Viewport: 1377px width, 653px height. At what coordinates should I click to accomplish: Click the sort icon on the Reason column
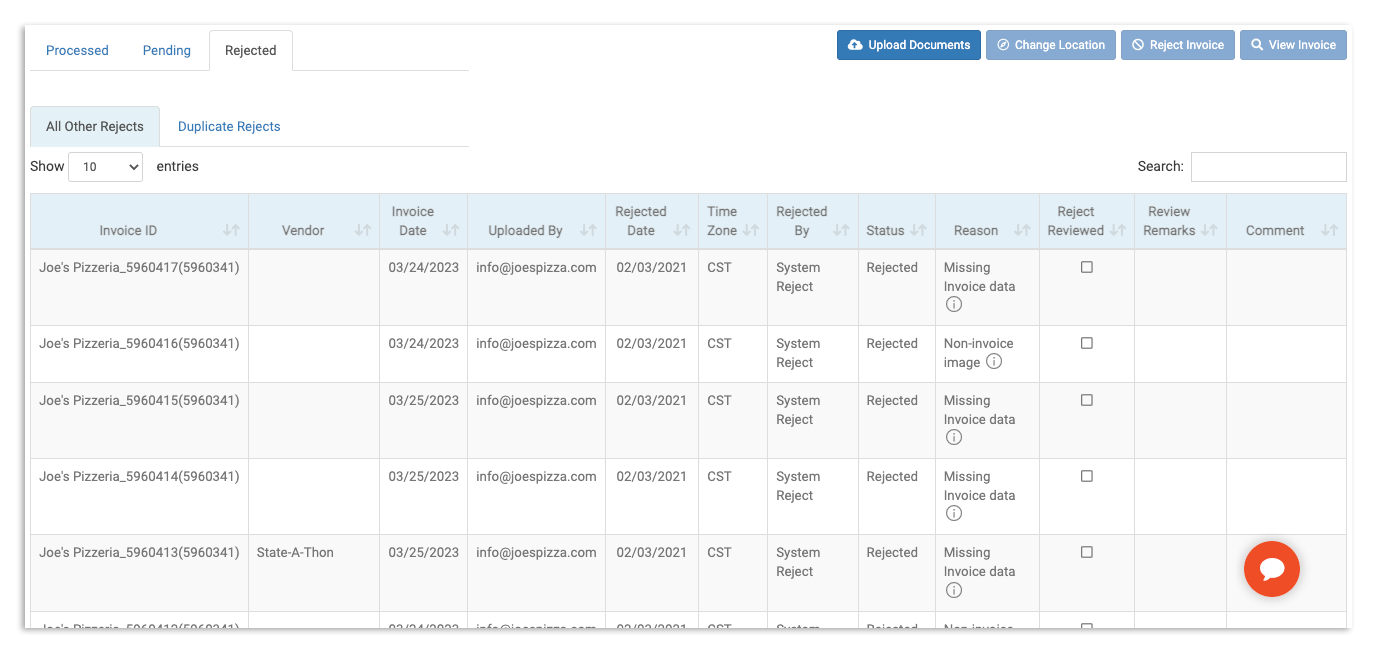tap(1022, 229)
